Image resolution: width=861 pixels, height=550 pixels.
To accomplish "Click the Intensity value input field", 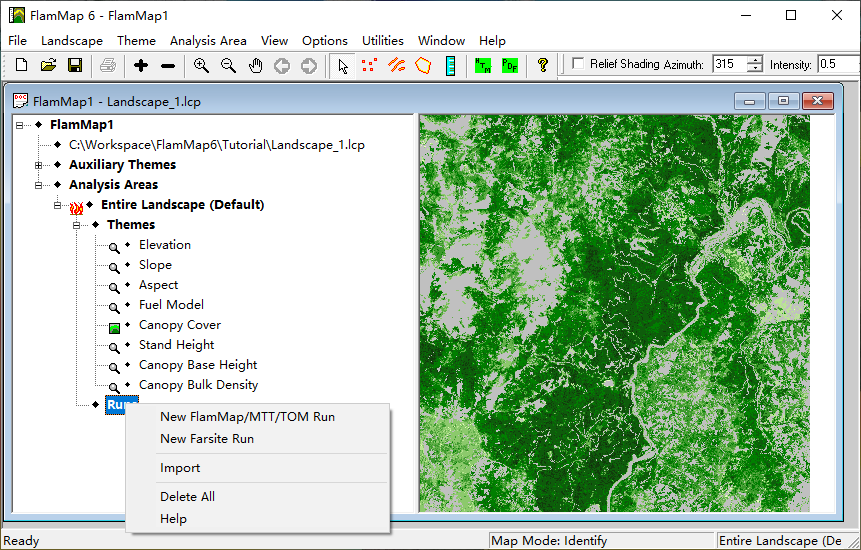I will pos(837,64).
